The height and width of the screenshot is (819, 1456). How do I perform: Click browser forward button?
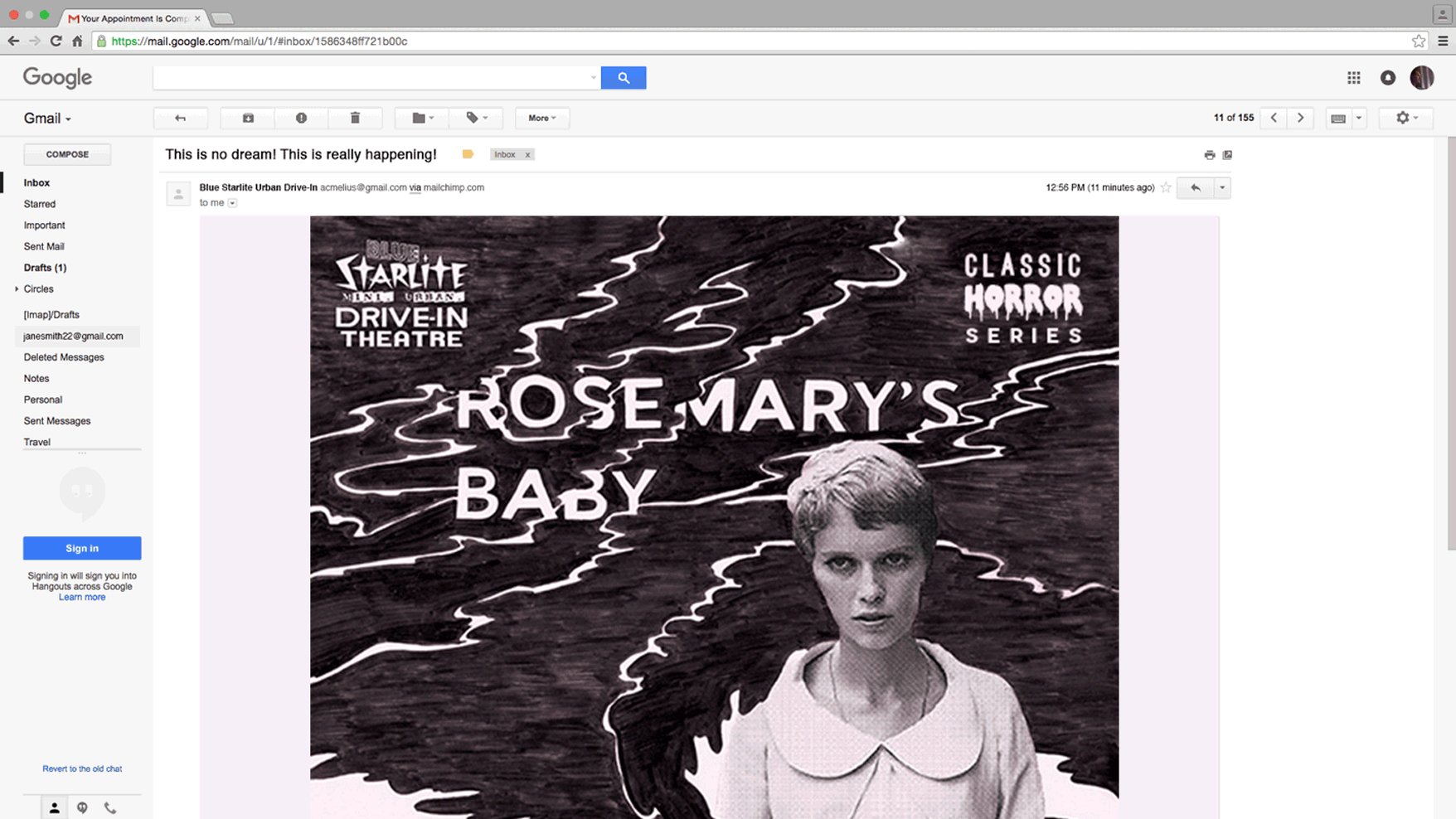[x=35, y=41]
